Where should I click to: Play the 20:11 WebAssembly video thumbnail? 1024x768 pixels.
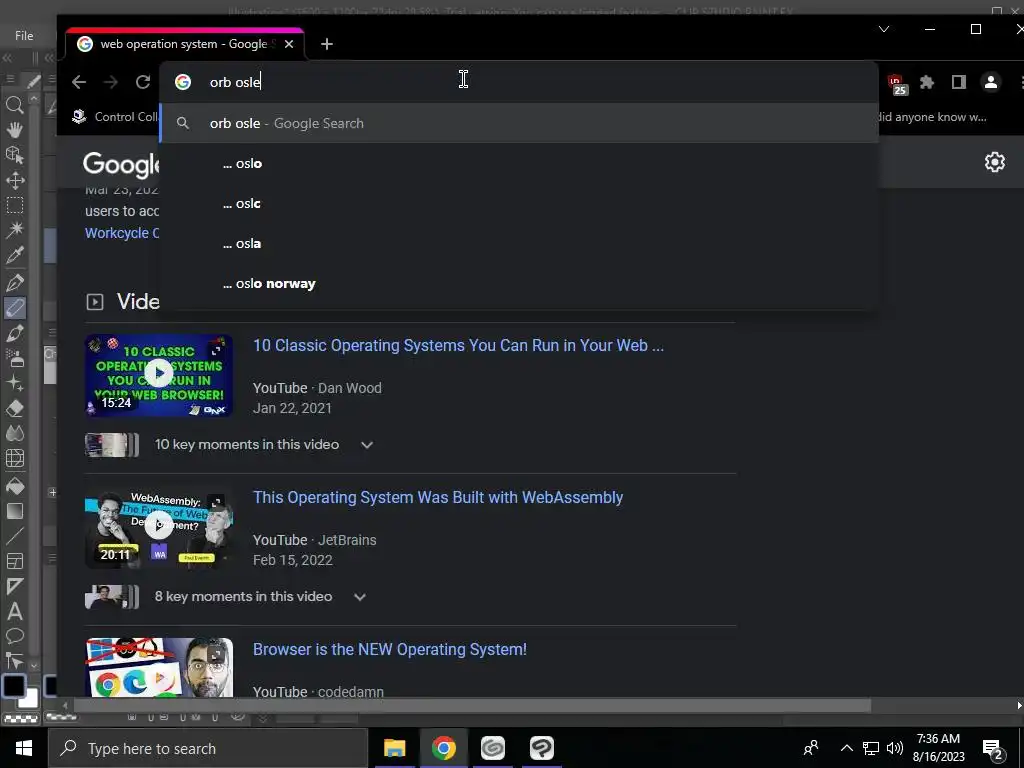pyautogui.click(x=159, y=526)
